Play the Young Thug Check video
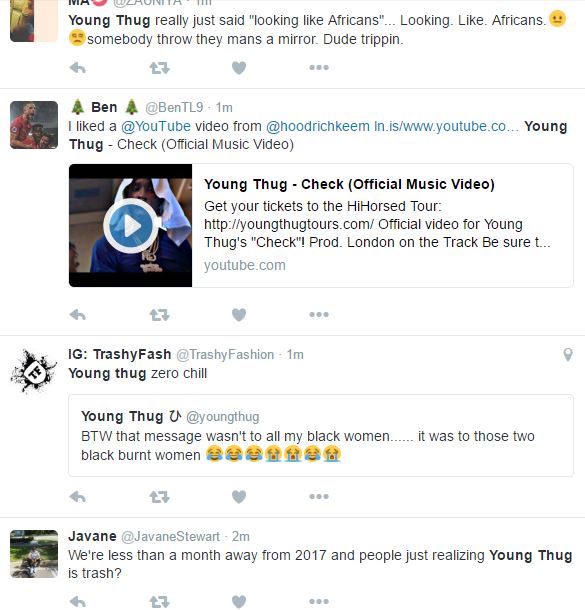 coord(131,226)
